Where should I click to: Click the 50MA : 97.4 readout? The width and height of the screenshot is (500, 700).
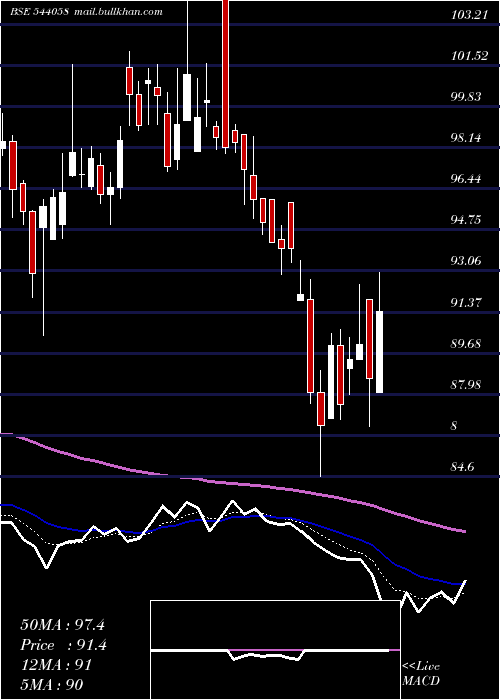coord(62,625)
